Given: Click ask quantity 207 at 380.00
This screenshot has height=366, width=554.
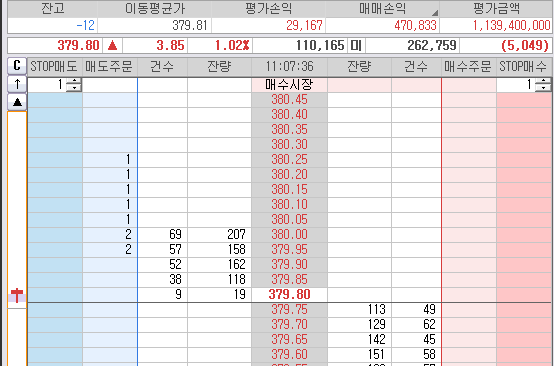Looking at the screenshot, I should point(219,235).
